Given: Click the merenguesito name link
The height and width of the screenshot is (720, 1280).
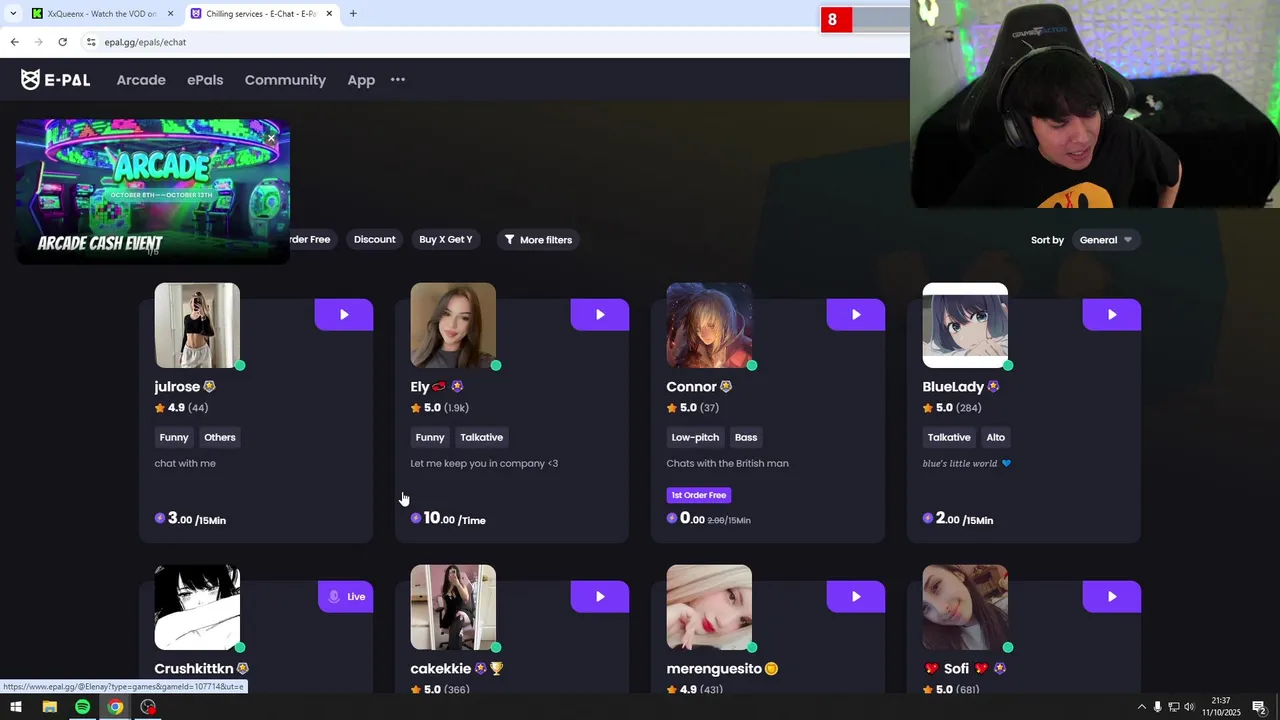Looking at the screenshot, I should tap(714, 669).
